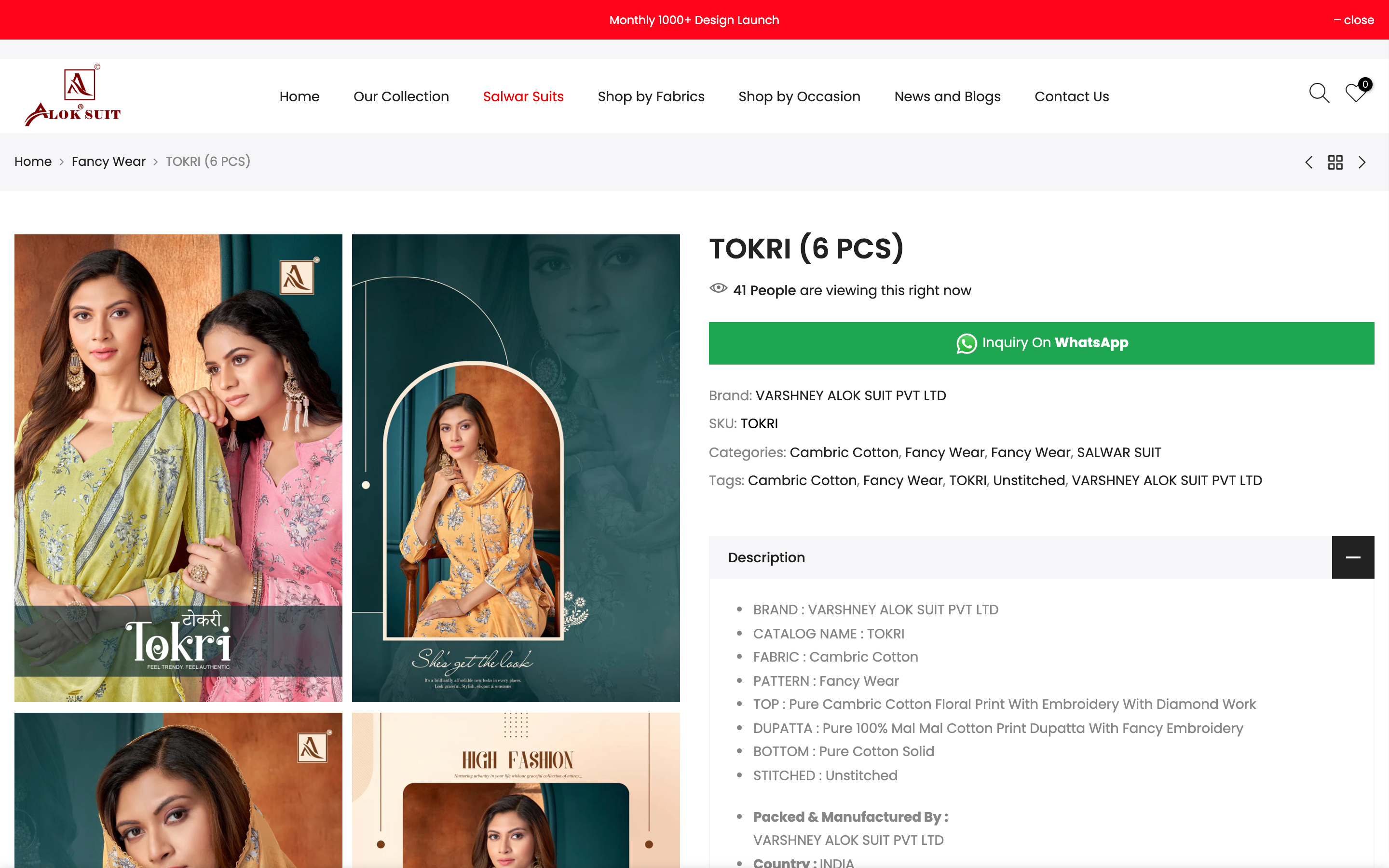Open News and Blogs navigation item

coord(947,96)
